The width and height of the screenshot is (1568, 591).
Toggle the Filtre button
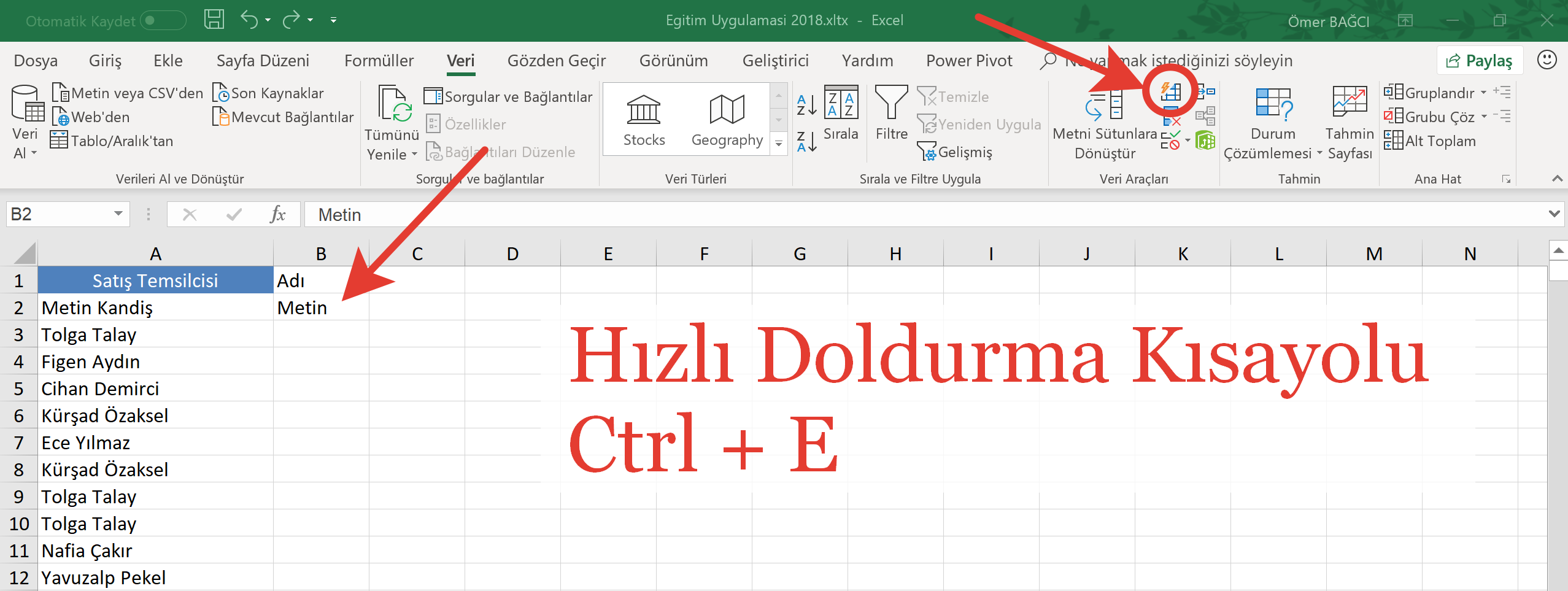tap(890, 117)
